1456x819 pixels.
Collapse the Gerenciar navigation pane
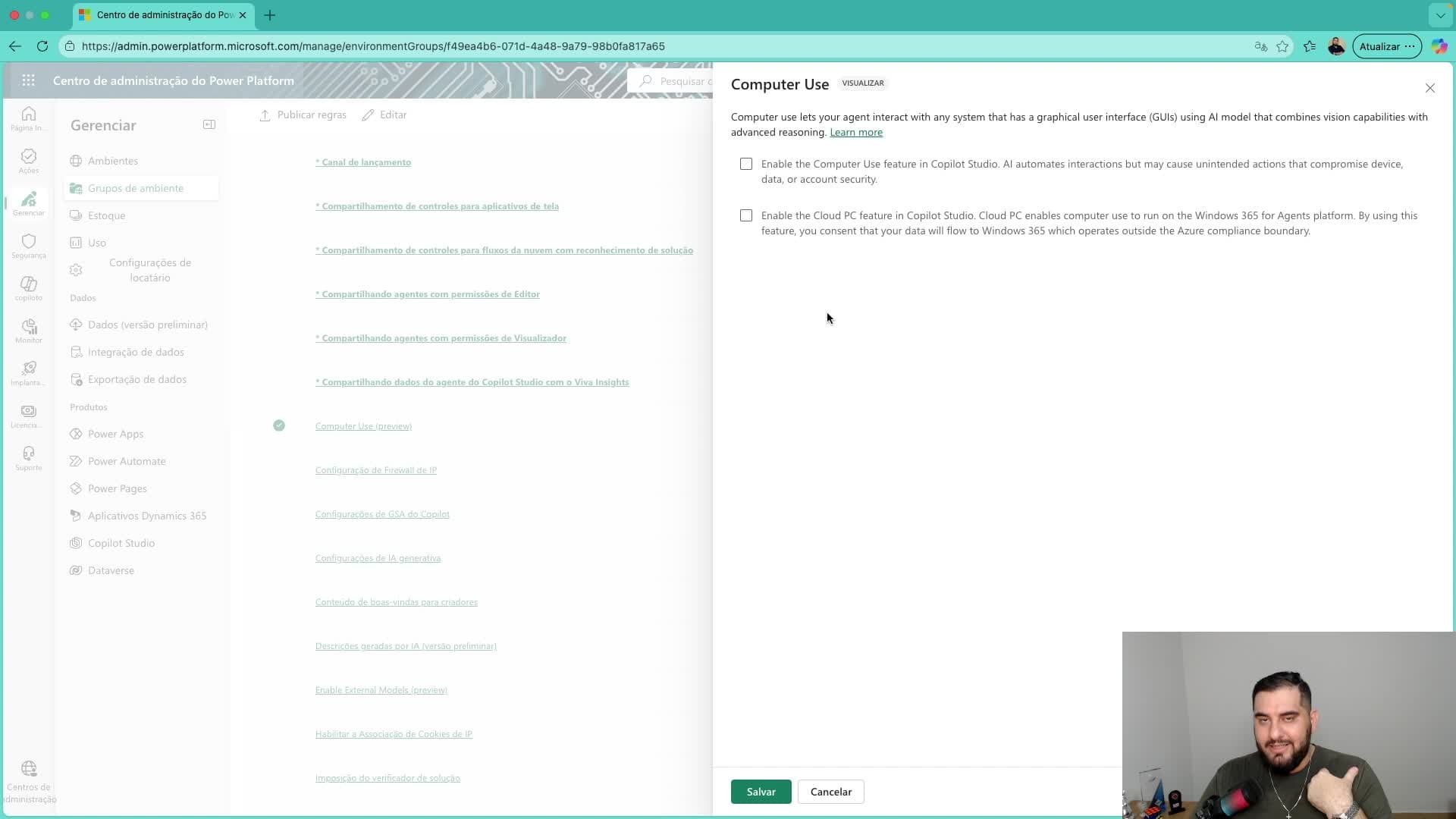209,124
